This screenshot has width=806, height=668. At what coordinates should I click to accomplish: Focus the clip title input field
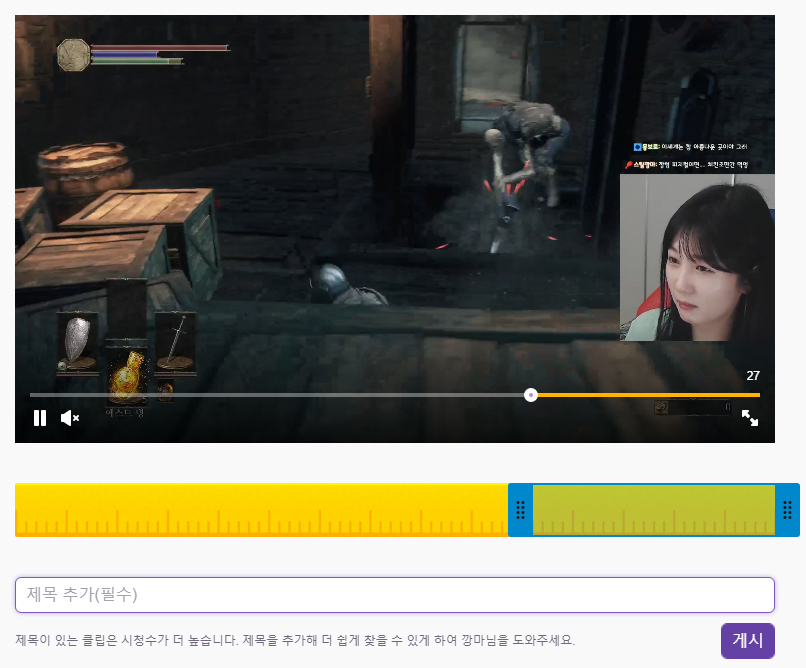coord(395,595)
